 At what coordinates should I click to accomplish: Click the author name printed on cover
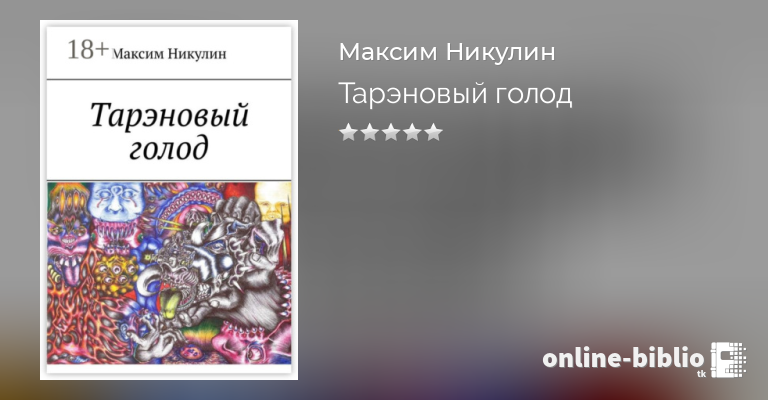(169, 54)
